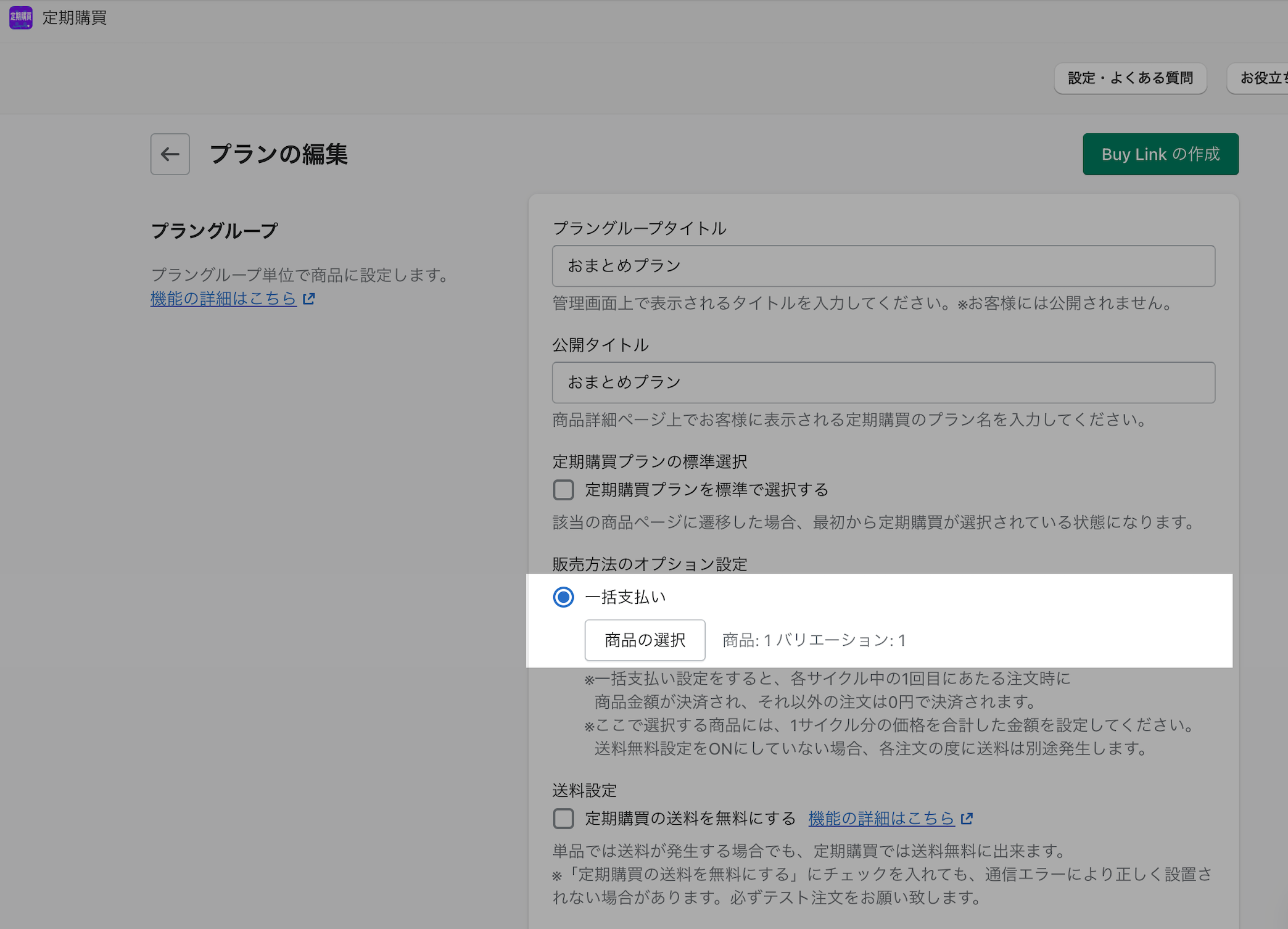Focus the 公開タイトル text field
The height and width of the screenshot is (929, 1288).
coord(883,382)
